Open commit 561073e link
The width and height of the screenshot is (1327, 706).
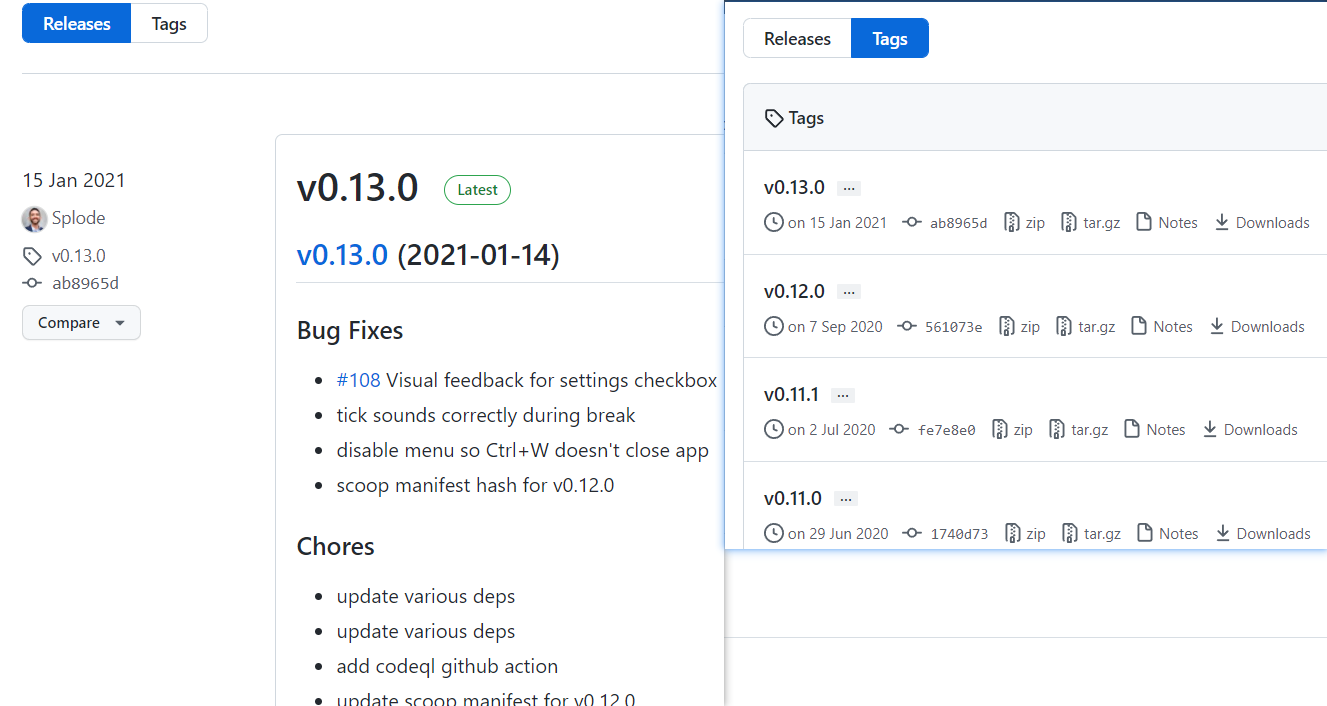[x=953, y=327]
